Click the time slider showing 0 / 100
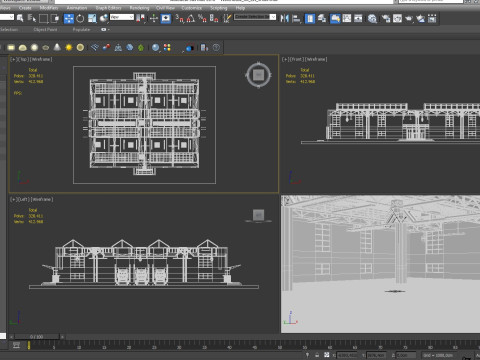Image resolution: width=480 pixels, height=360 pixels. 37,337
